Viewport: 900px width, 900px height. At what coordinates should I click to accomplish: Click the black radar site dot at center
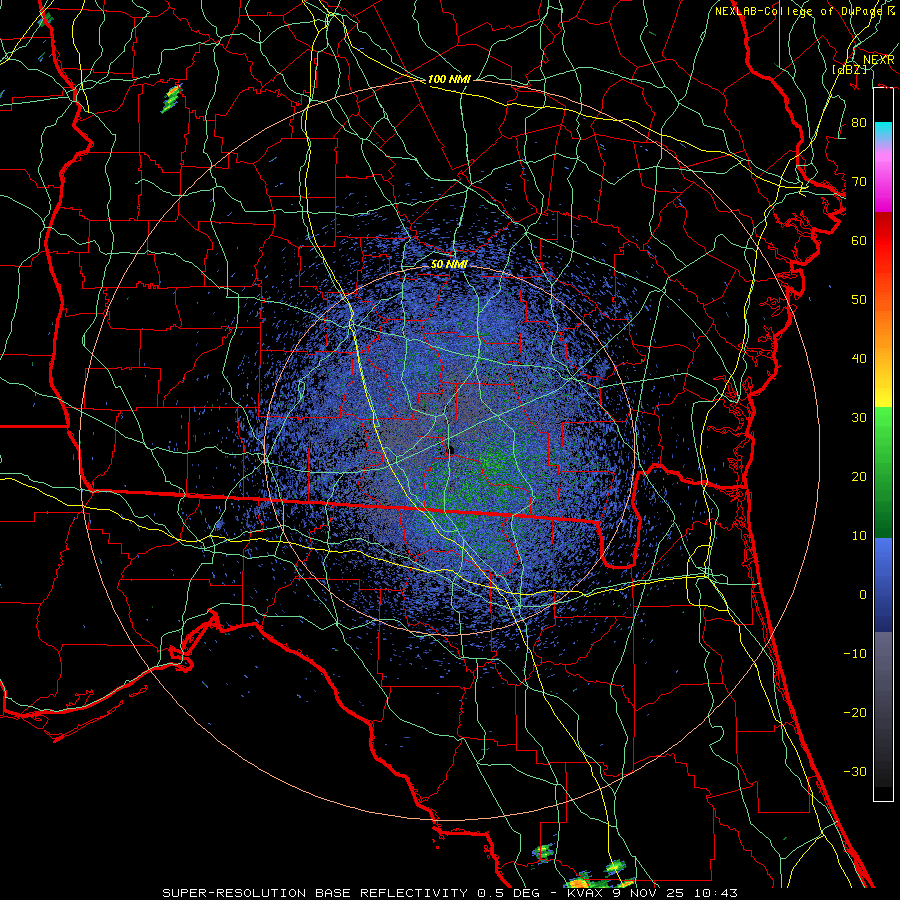[x=451, y=449]
